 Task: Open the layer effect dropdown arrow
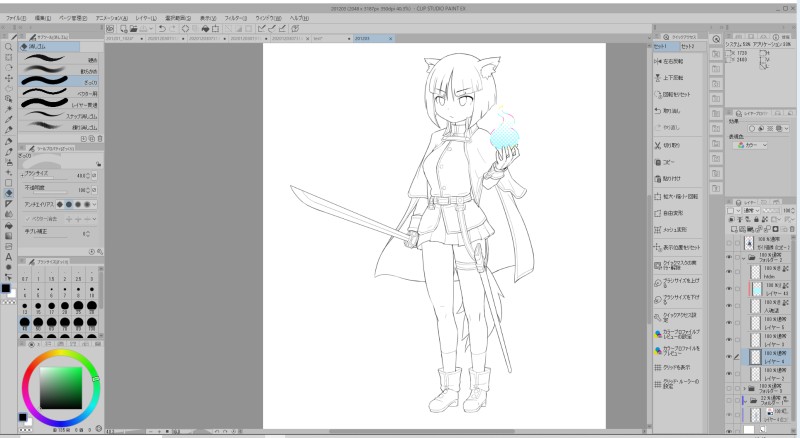(786, 129)
